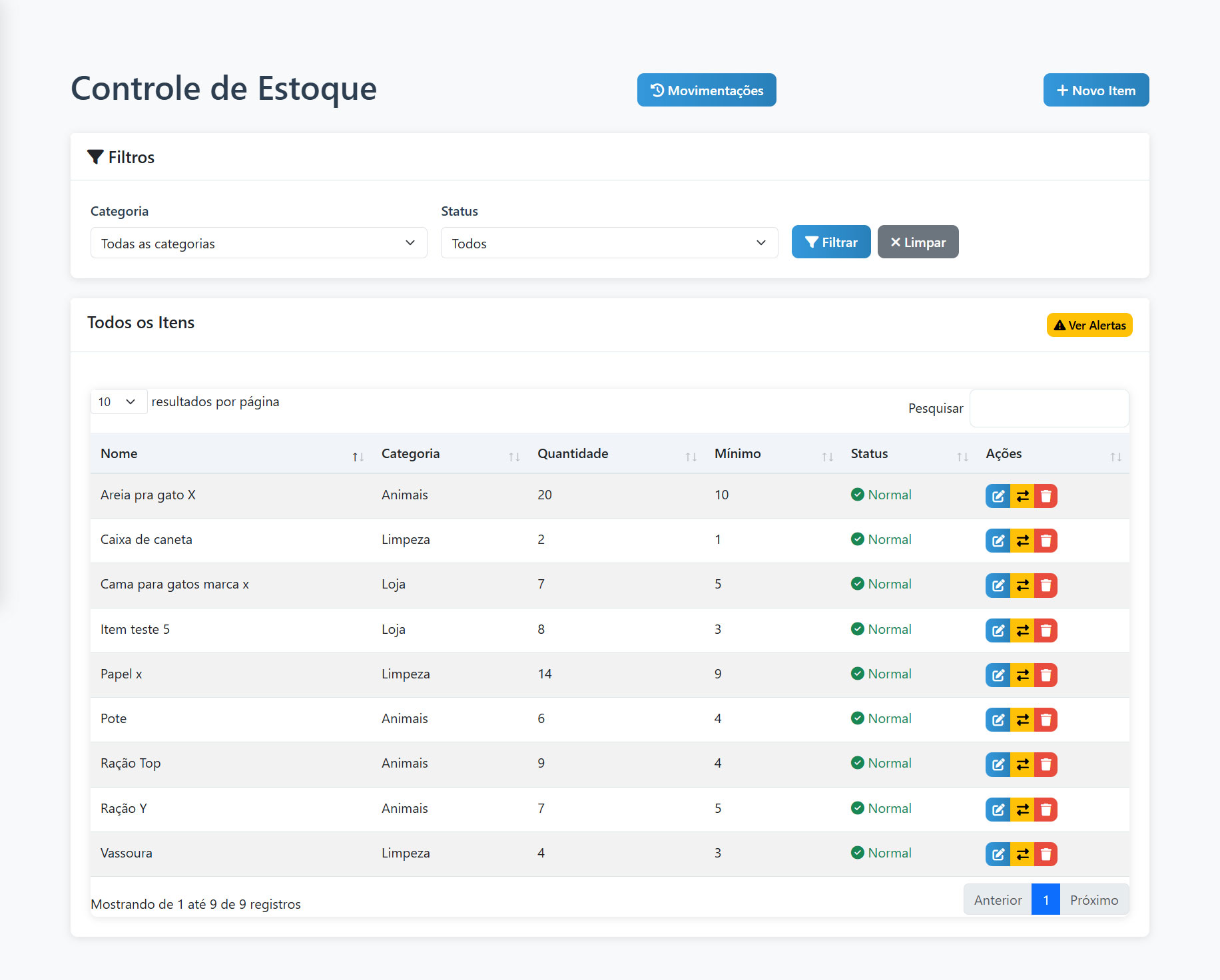Delete Cama para gatos marca x item
Screen dimensions: 1220x980
pyautogui.click(x=1046, y=585)
